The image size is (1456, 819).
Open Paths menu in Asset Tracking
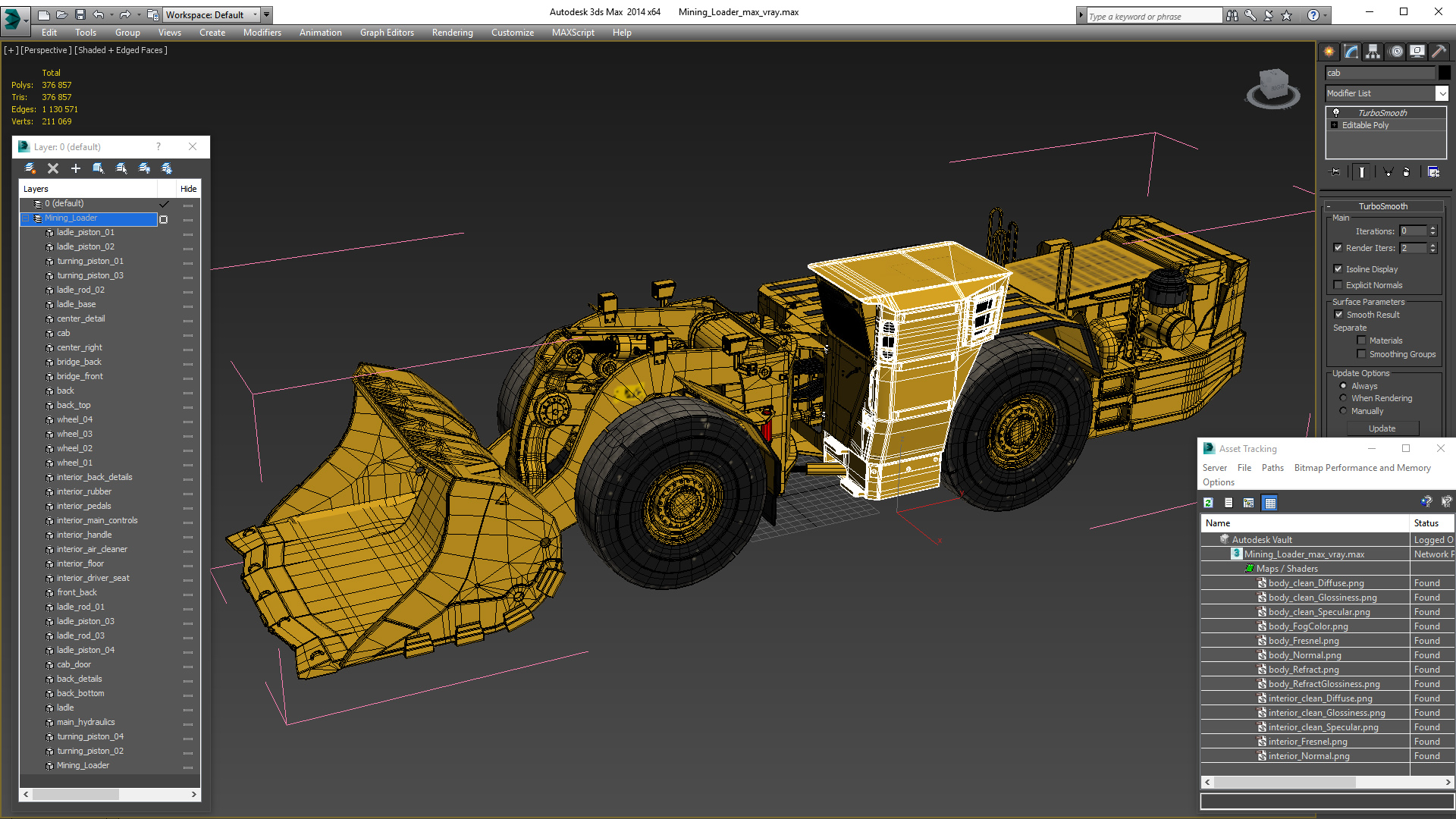coord(1272,468)
